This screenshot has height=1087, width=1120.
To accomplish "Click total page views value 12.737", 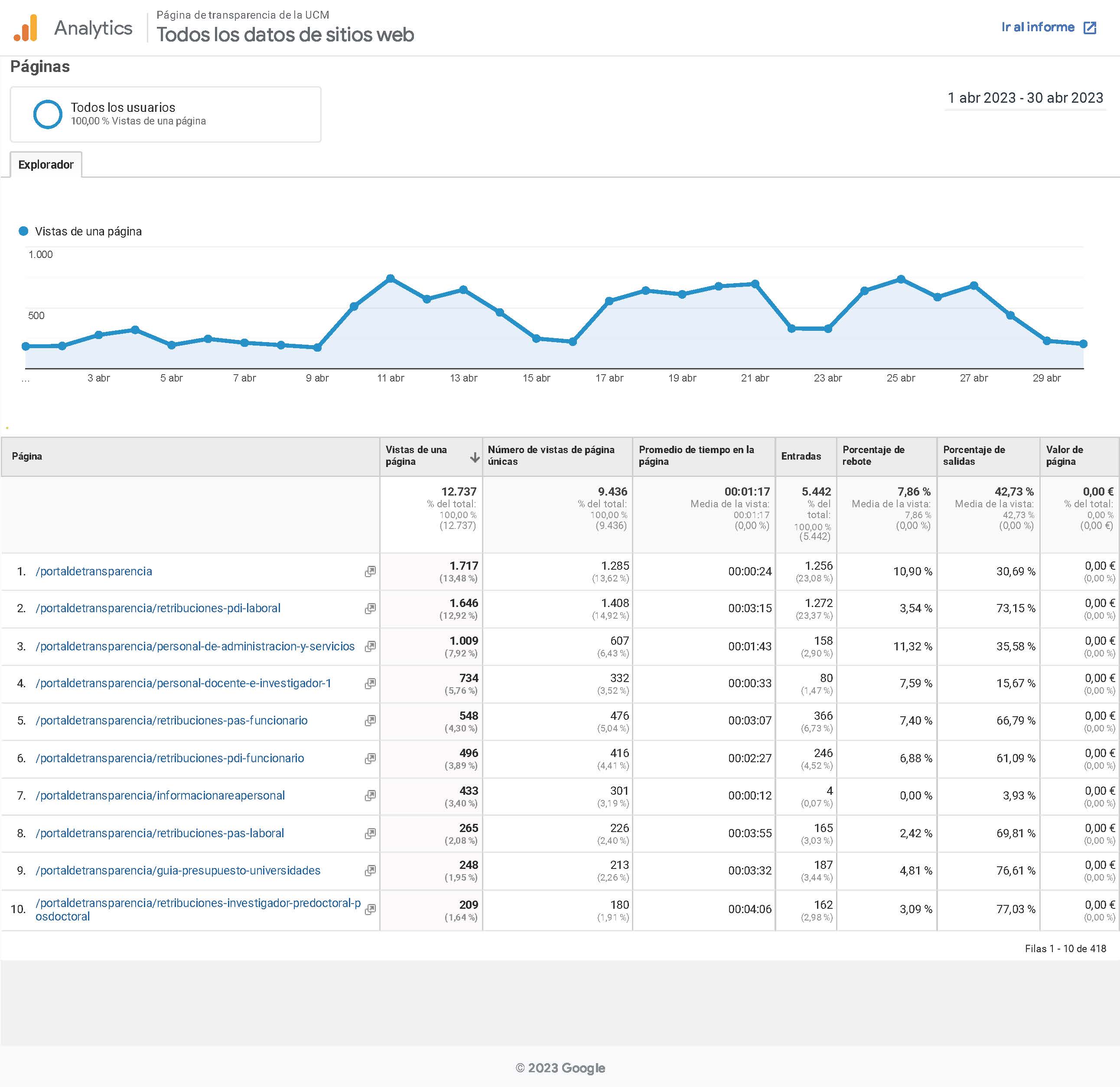I will (x=458, y=492).
